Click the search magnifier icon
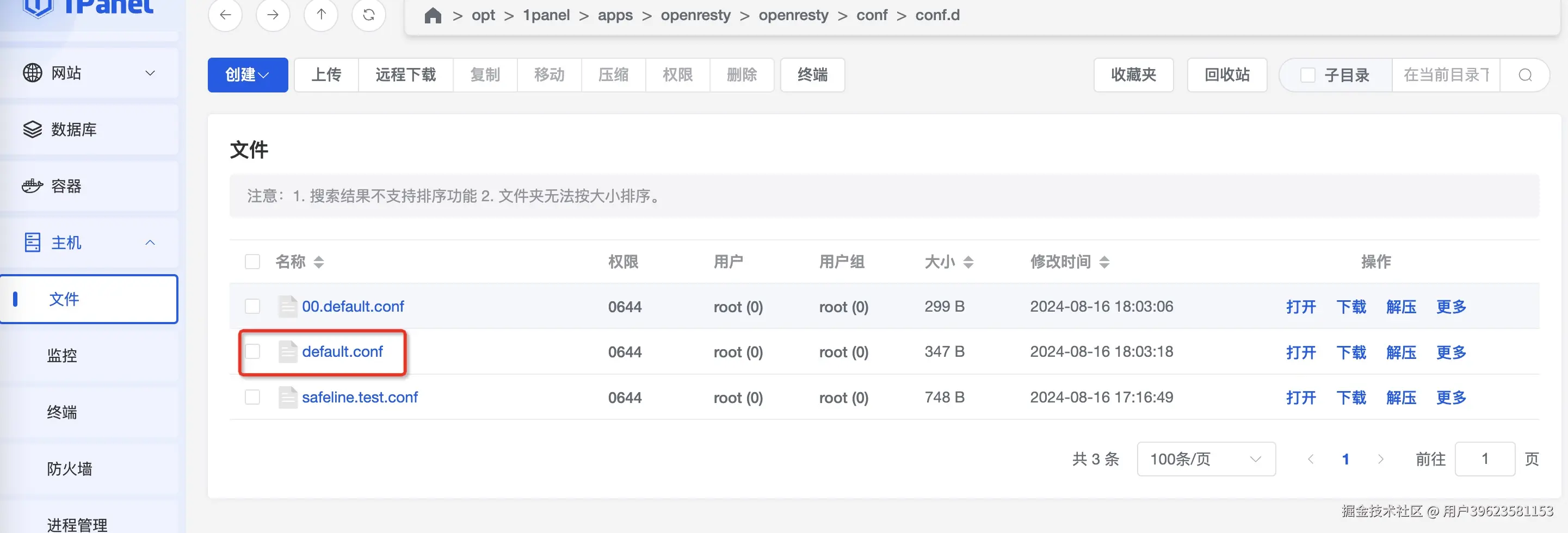1568x533 pixels. coord(1525,75)
